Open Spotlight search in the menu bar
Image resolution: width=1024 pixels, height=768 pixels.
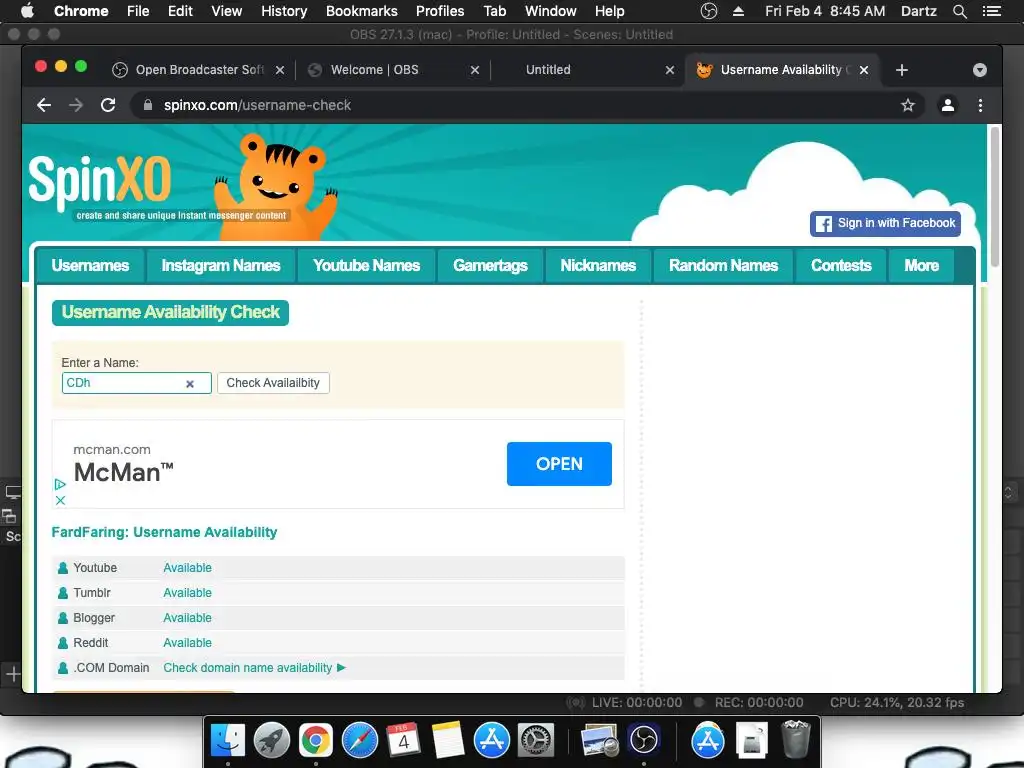(959, 11)
